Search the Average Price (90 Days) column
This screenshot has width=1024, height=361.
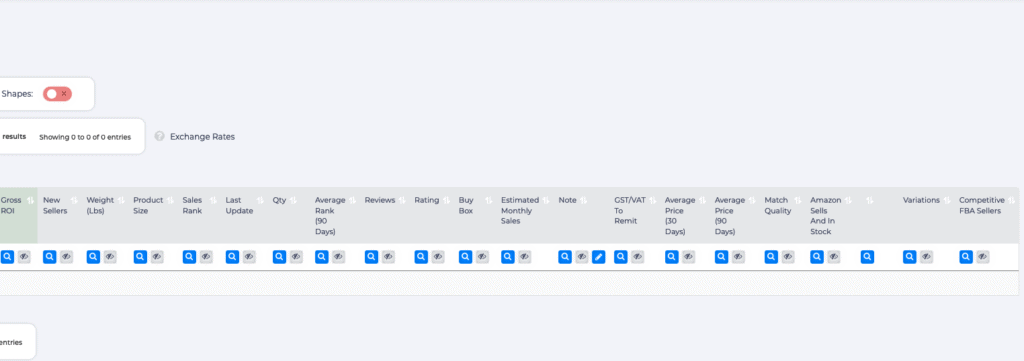click(x=722, y=257)
